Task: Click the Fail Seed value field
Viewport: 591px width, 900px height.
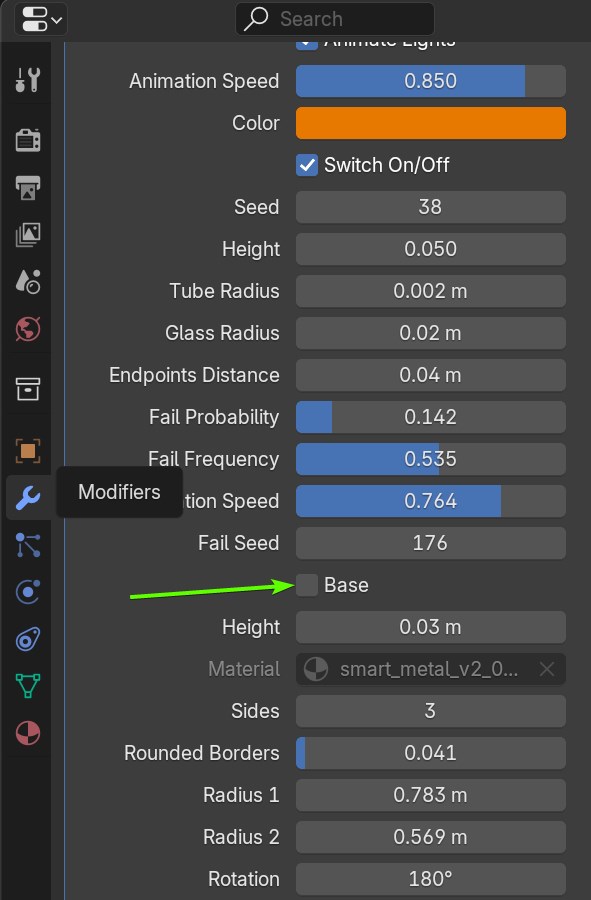Action: click(x=430, y=543)
